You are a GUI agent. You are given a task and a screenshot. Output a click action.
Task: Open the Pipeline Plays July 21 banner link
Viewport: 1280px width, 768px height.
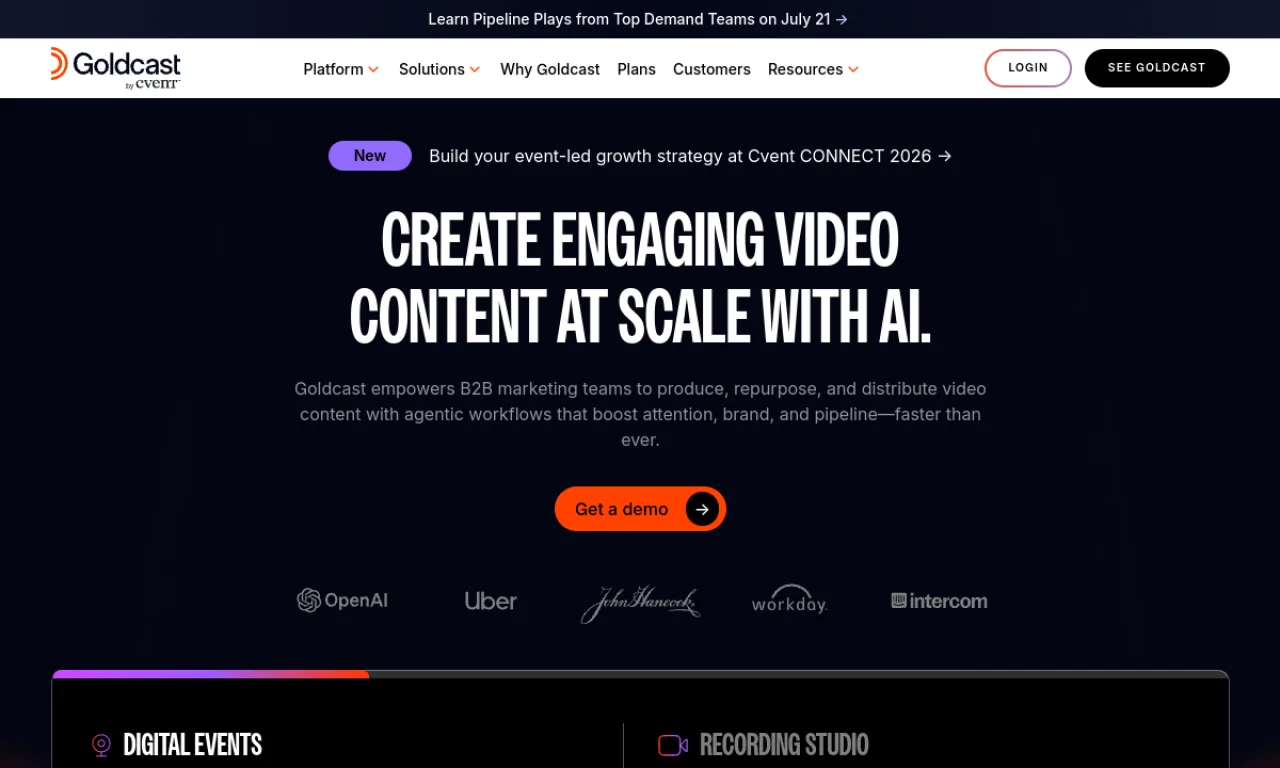pyautogui.click(x=638, y=19)
